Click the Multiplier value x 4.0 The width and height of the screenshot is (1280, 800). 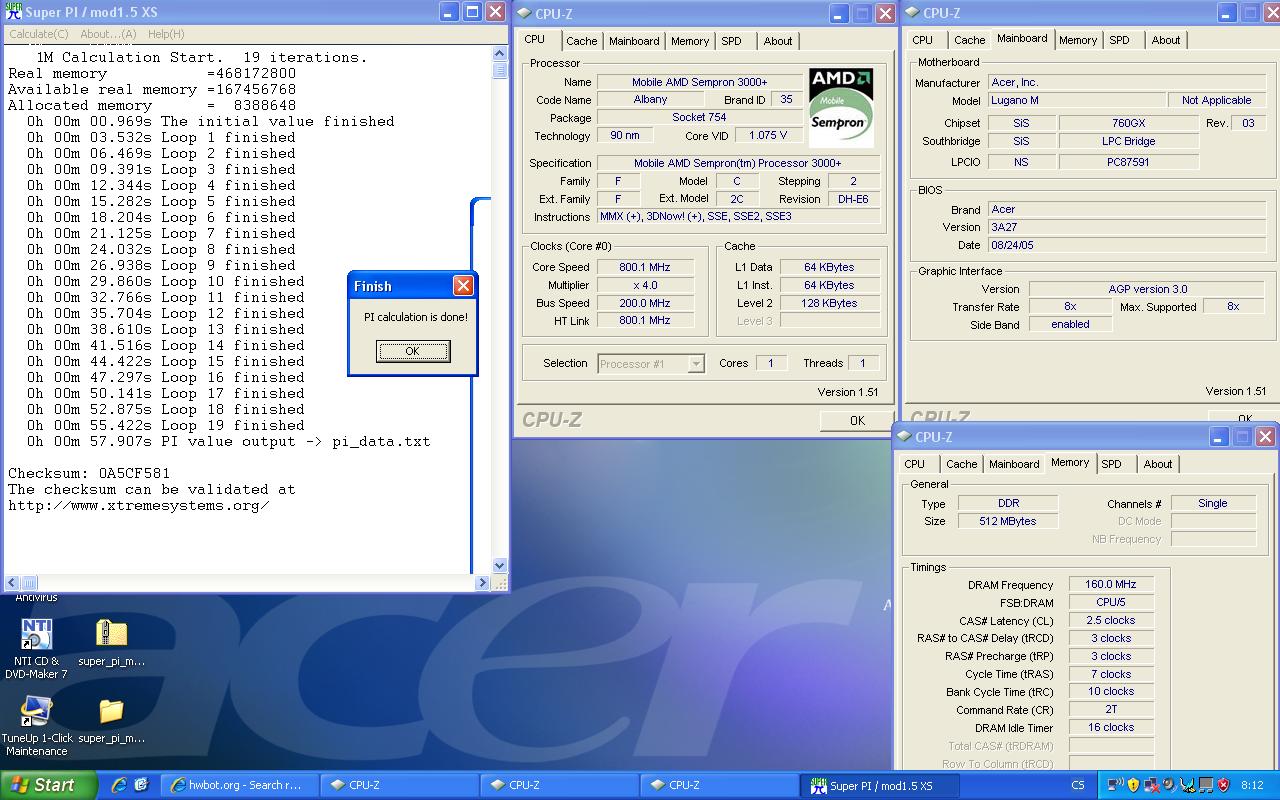[645, 285]
